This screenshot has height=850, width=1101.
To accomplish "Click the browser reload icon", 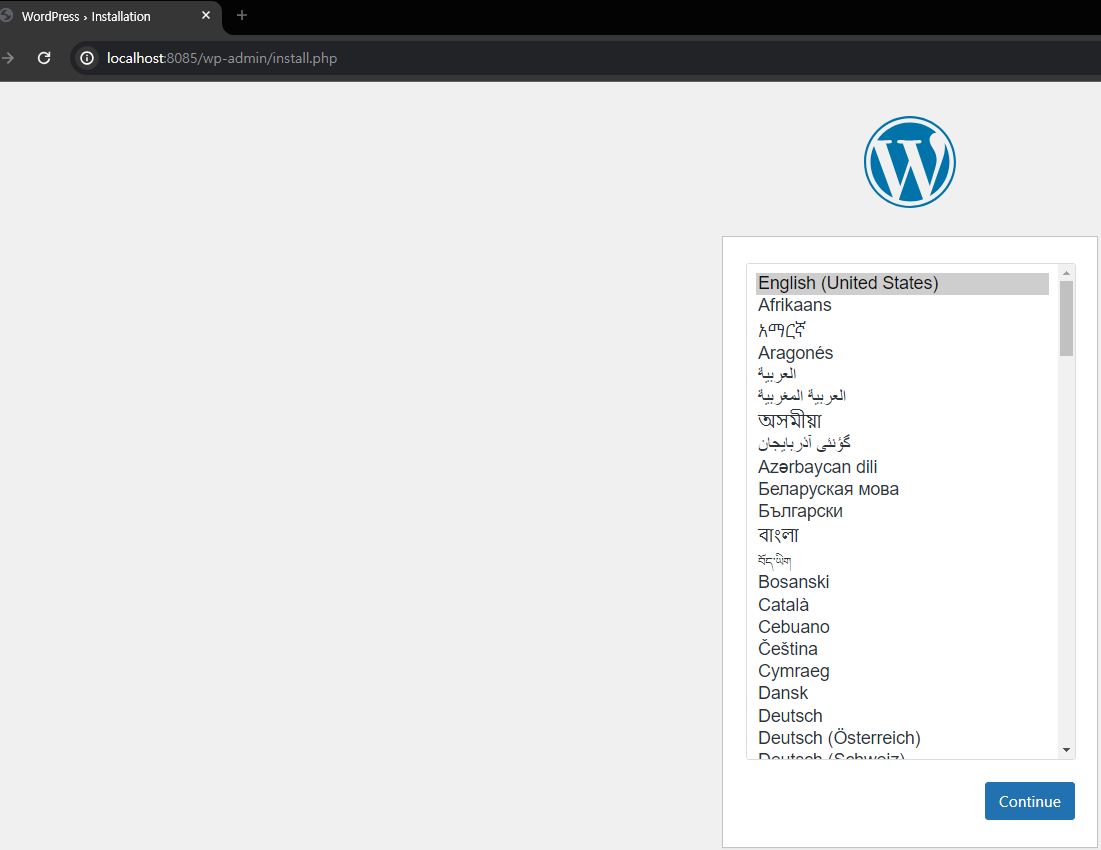I will tap(44, 58).
